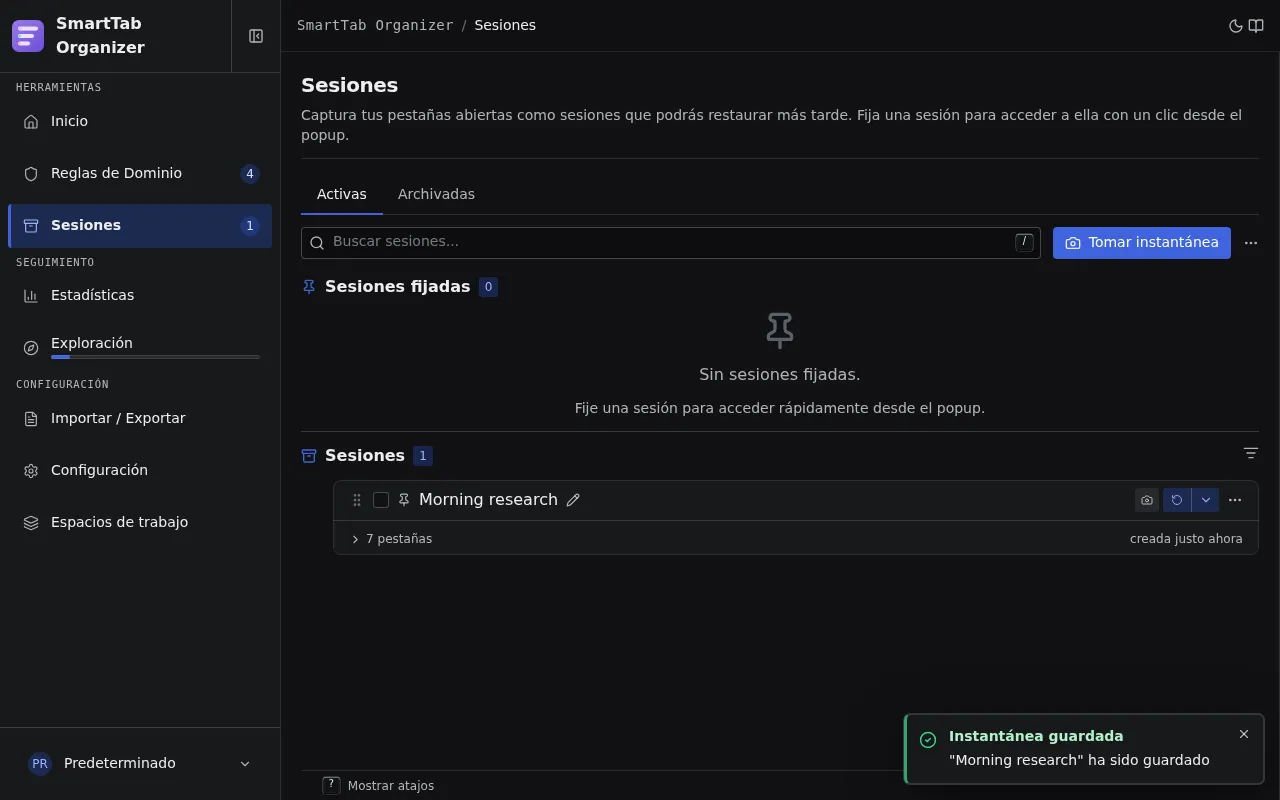Open Morning research more actions menu
This screenshot has width=1280, height=800.
coord(1235,500)
